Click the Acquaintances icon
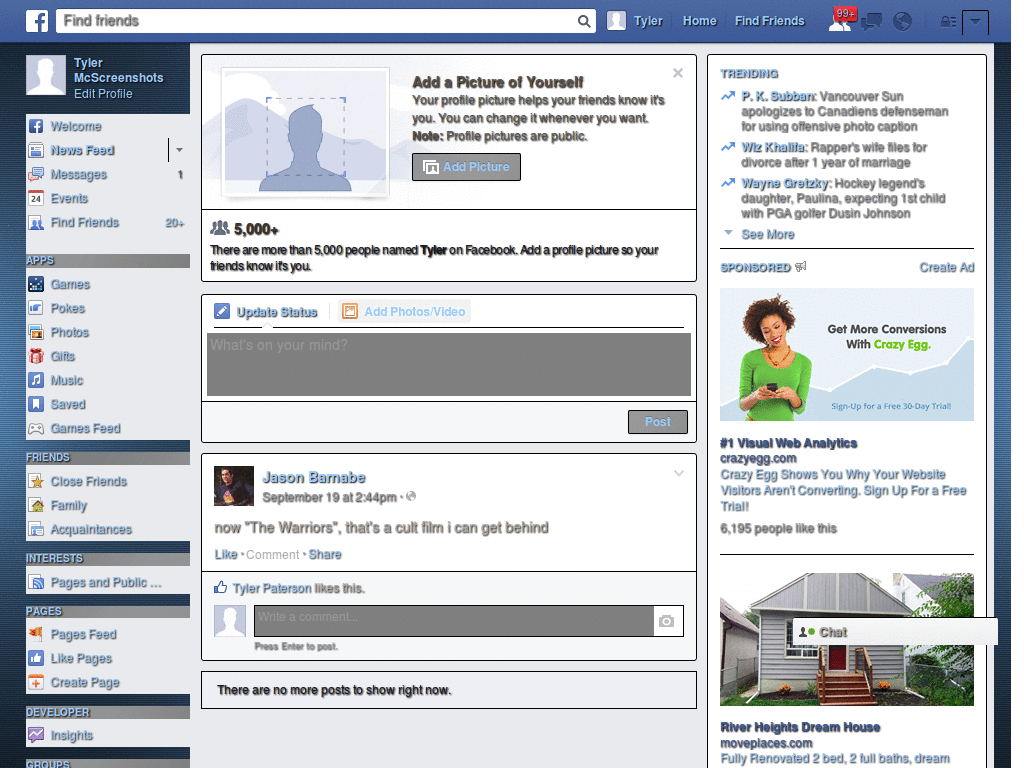 36,529
